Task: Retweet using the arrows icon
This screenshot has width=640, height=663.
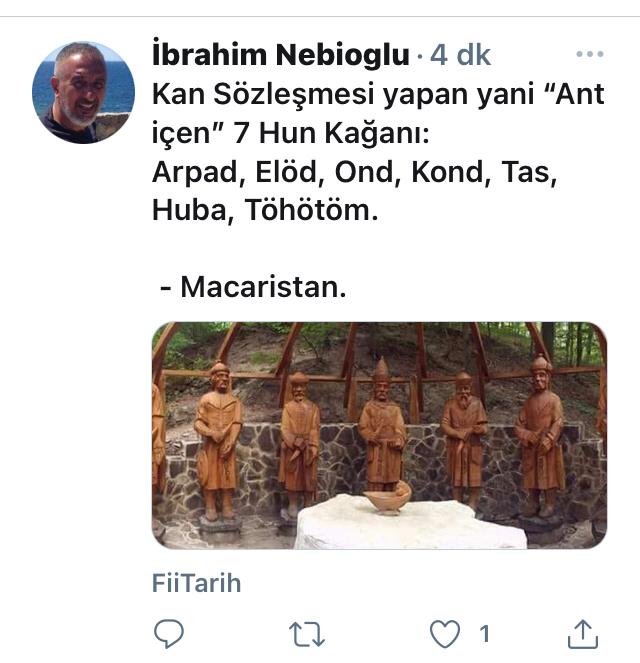Action: [306, 634]
